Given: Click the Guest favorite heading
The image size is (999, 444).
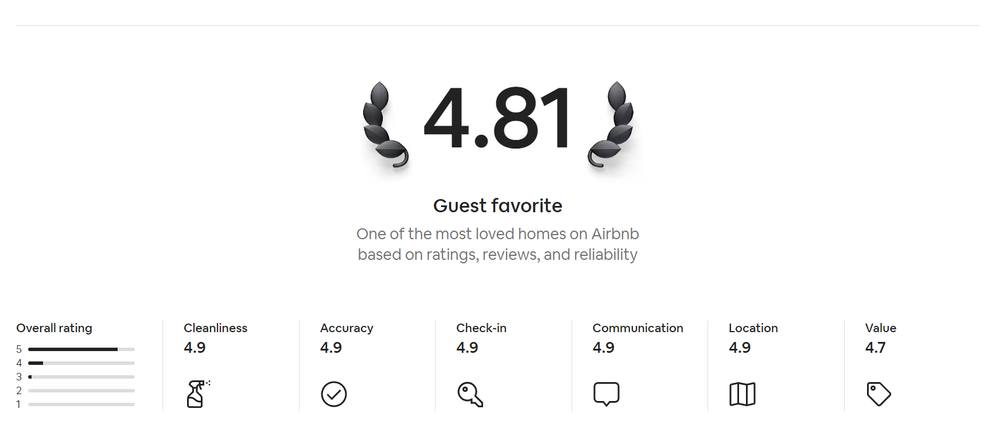Looking at the screenshot, I should click(x=497, y=206).
